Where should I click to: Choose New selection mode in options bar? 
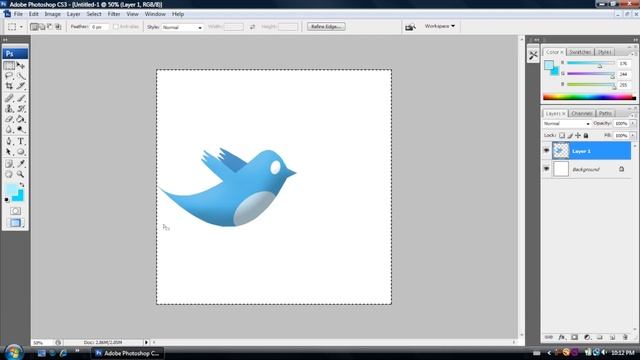click(x=34, y=27)
